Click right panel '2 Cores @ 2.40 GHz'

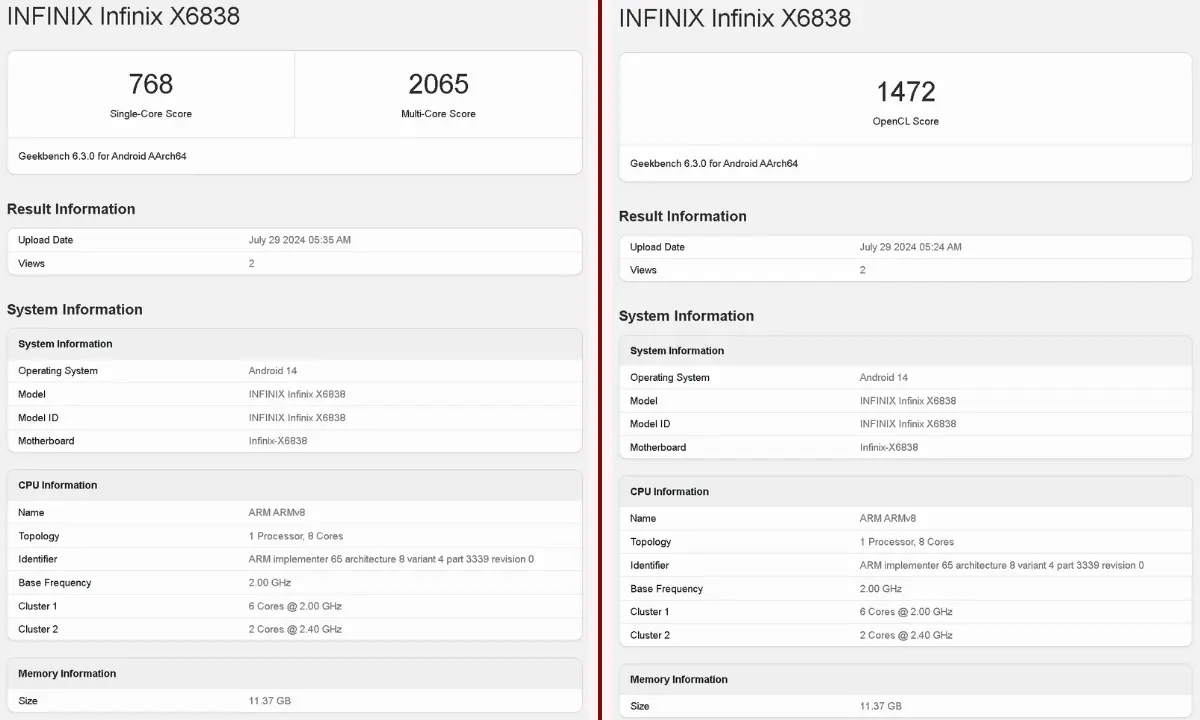pyautogui.click(x=906, y=635)
